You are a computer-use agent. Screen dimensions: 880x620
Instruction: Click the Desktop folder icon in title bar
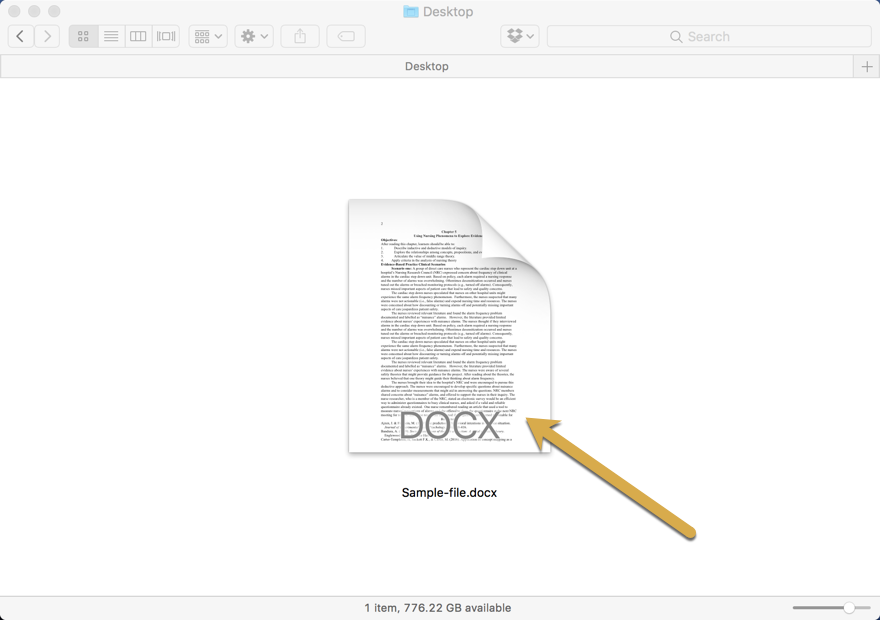[411, 11]
